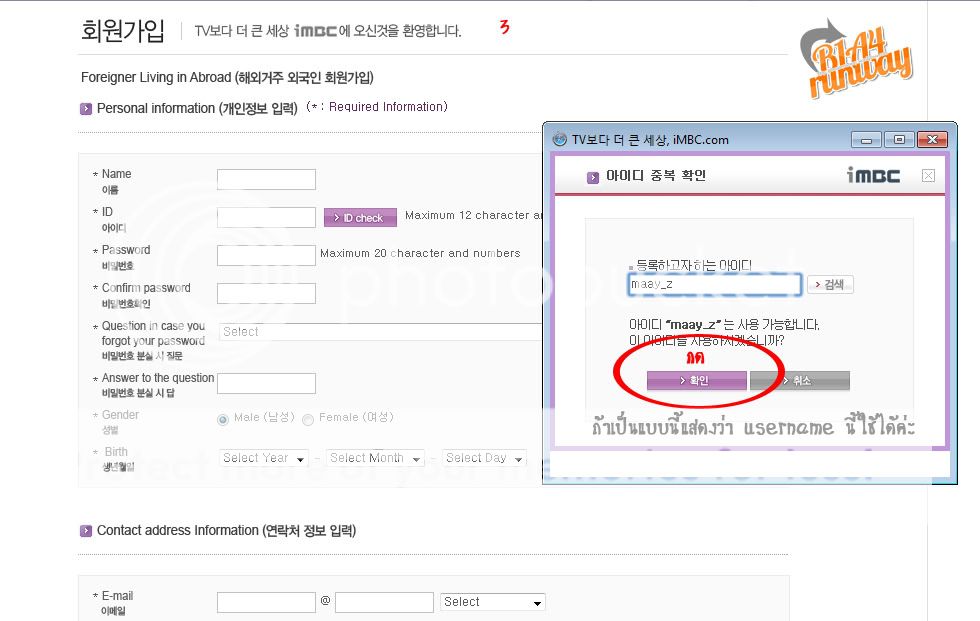Expand the forgot-password question dropdown
This screenshot has width=980, height=621.
[x=380, y=332]
